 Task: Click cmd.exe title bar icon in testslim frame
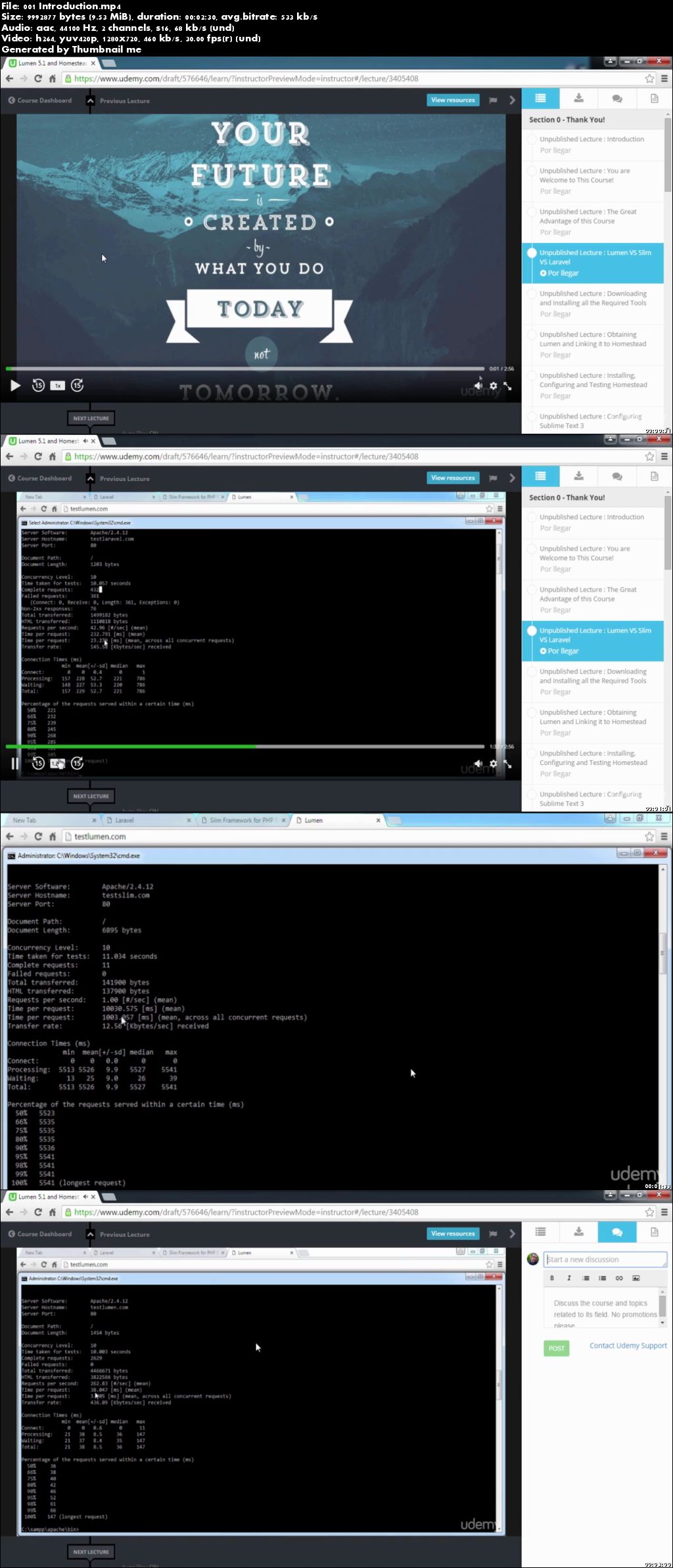[x=11, y=856]
